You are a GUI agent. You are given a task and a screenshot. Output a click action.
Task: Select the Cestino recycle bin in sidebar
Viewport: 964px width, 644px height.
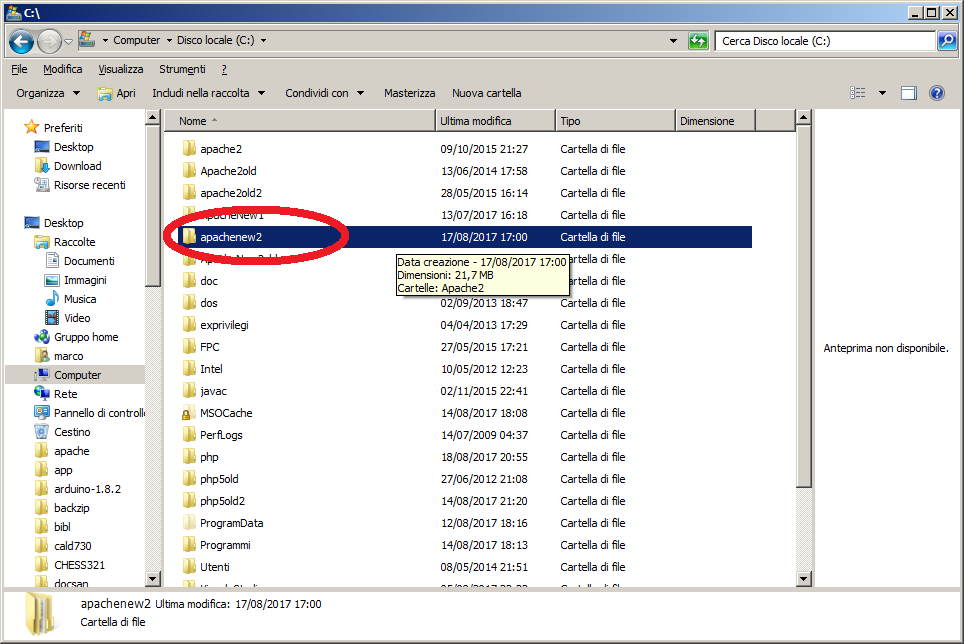pos(71,432)
